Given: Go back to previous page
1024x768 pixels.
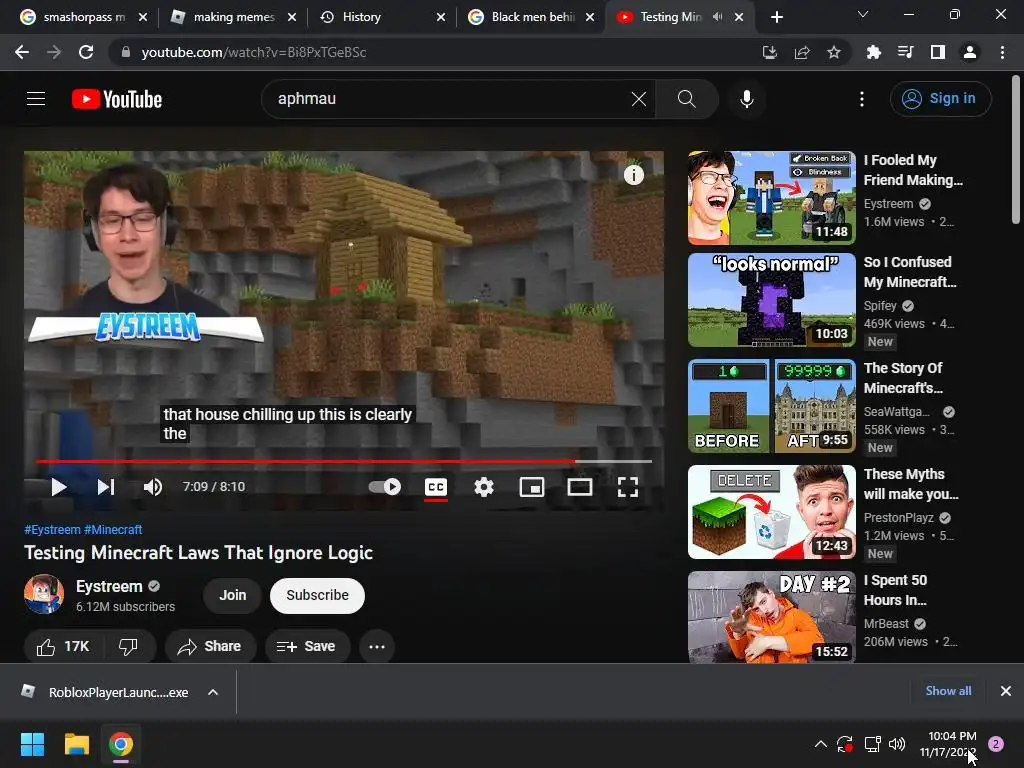Looking at the screenshot, I should (22, 52).
